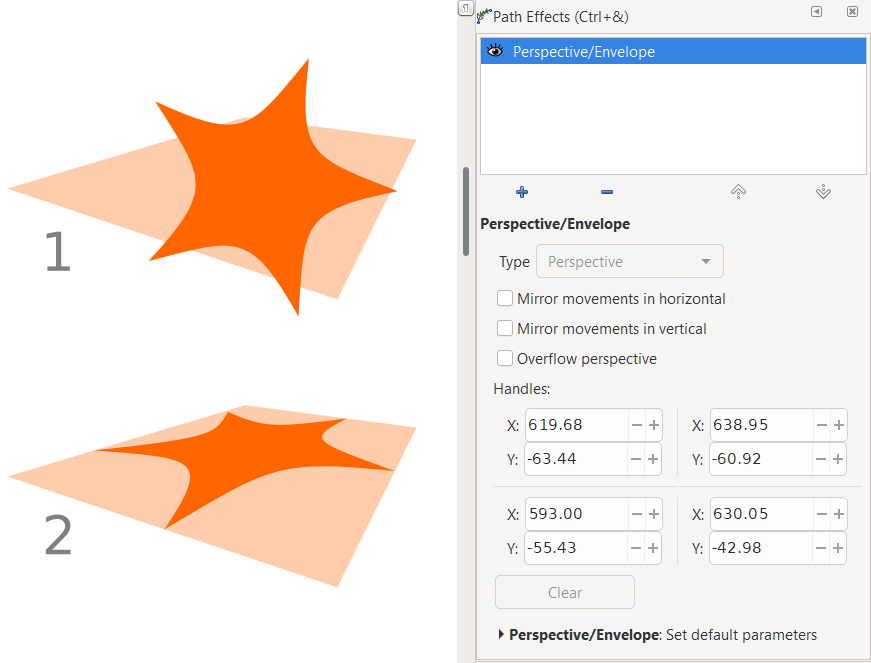Enable Mirror movements in horizontal
This screenshot has width=871, height=663.
[504, 298]
